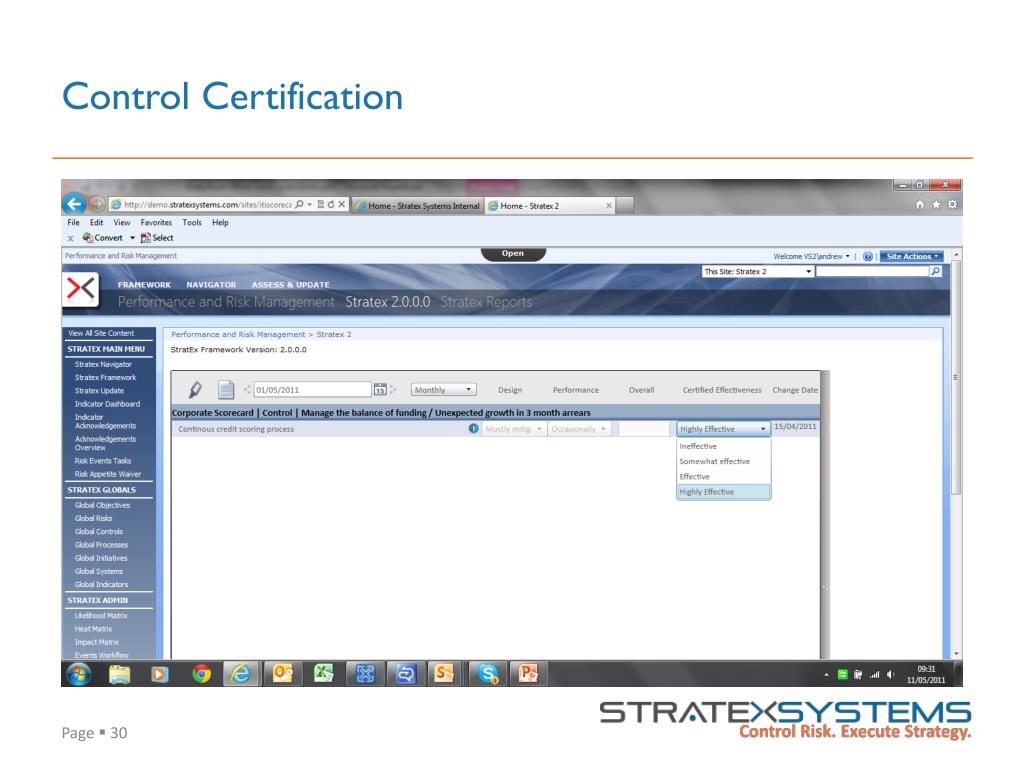The width and height of the screenshot is (1024, 768).
Task: Click the 01/05/2011 date input field
Action: coord(312,390)
